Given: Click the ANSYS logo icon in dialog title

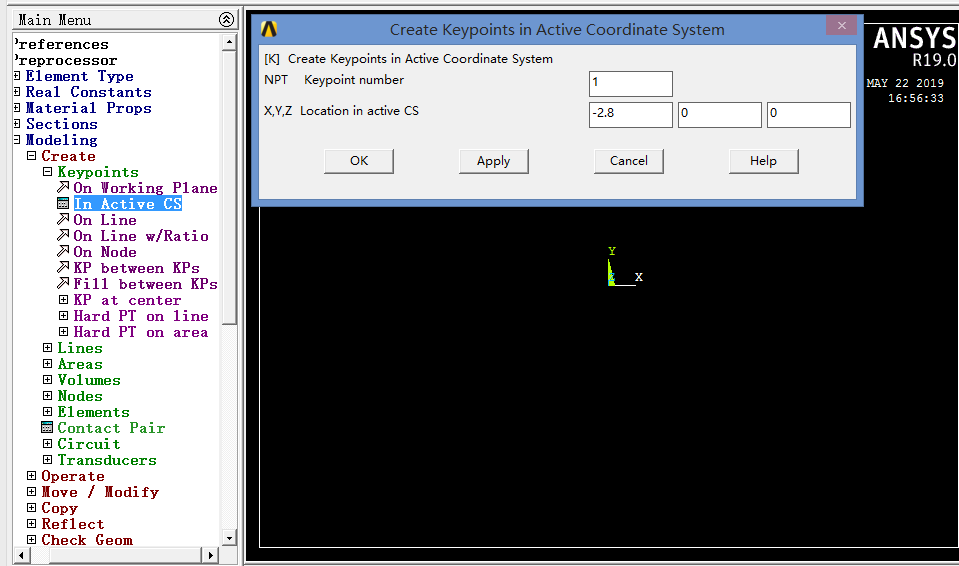Looking at the screenshot, I should [269, 29].
